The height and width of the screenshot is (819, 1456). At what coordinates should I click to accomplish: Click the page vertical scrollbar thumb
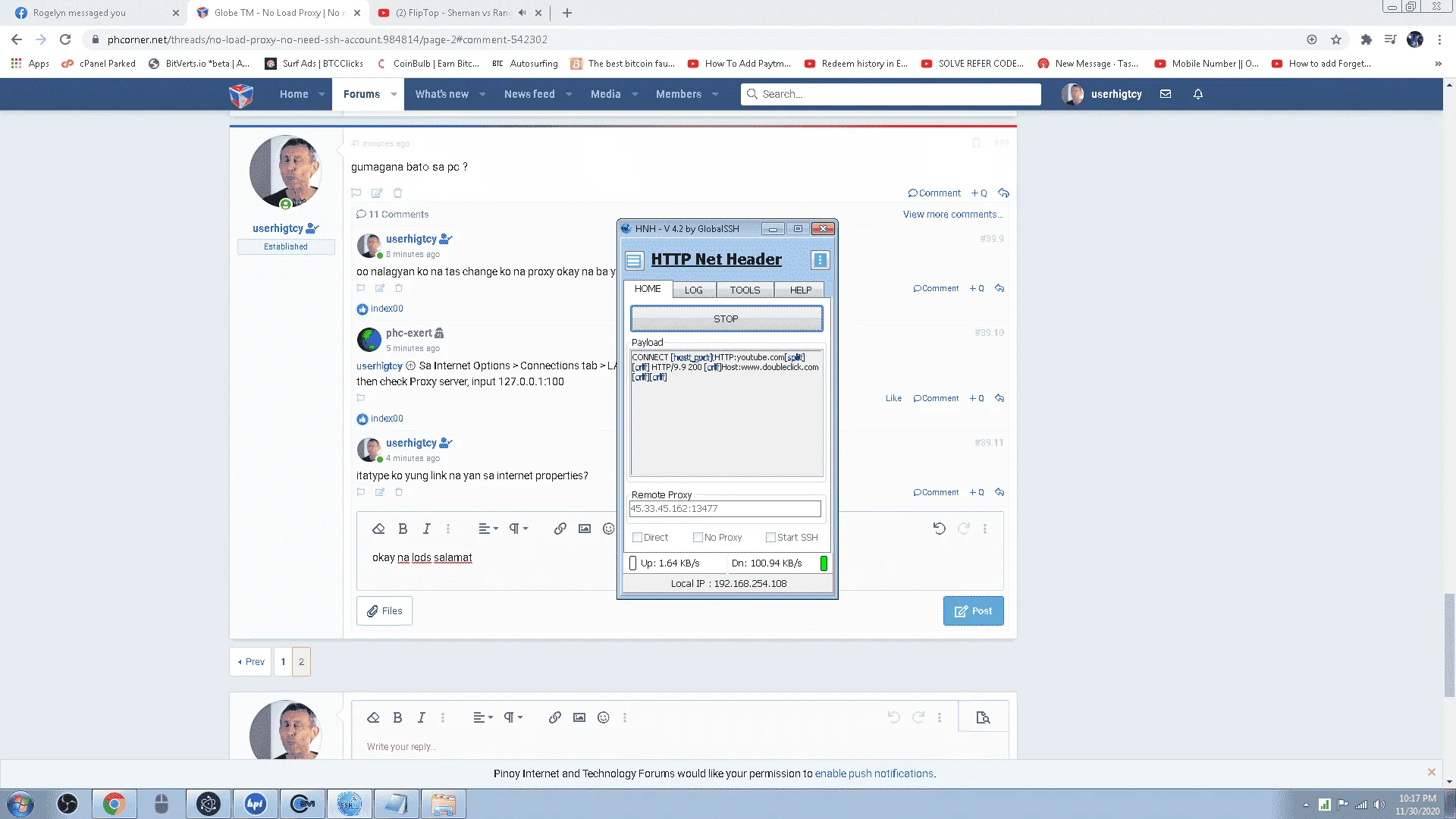pyautogui.click(x=1449, y=645)
